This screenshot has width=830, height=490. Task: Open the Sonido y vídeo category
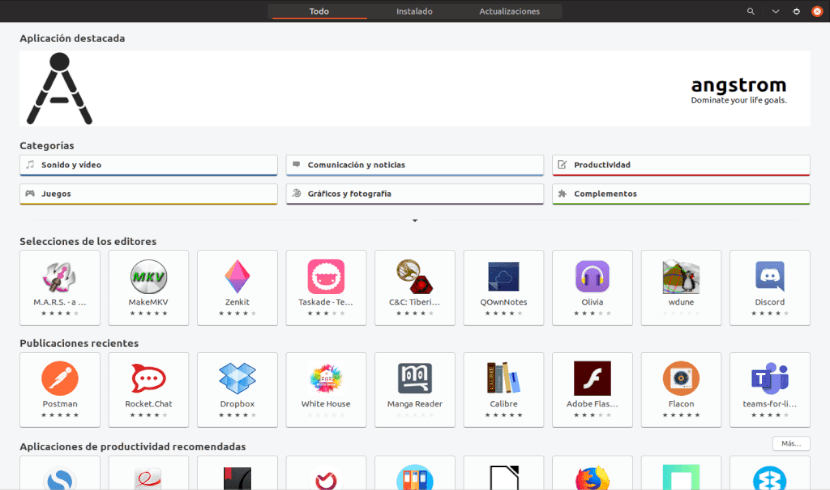pos(148,165)
